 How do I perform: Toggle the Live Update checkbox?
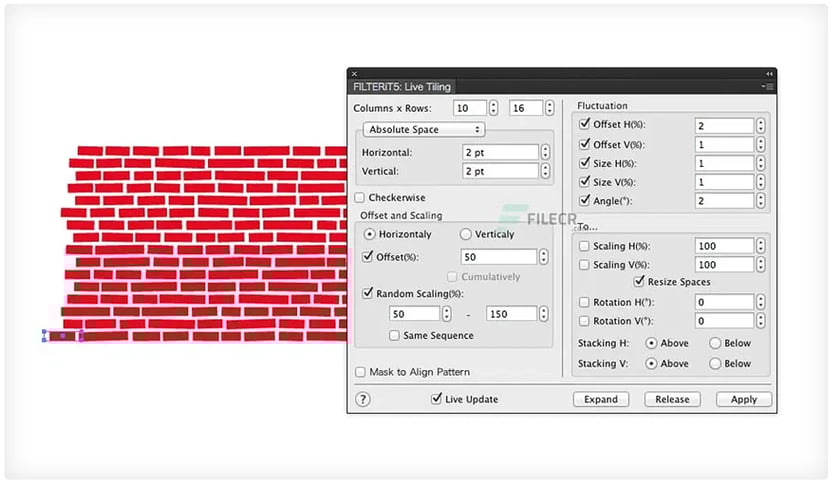[436, 399]
